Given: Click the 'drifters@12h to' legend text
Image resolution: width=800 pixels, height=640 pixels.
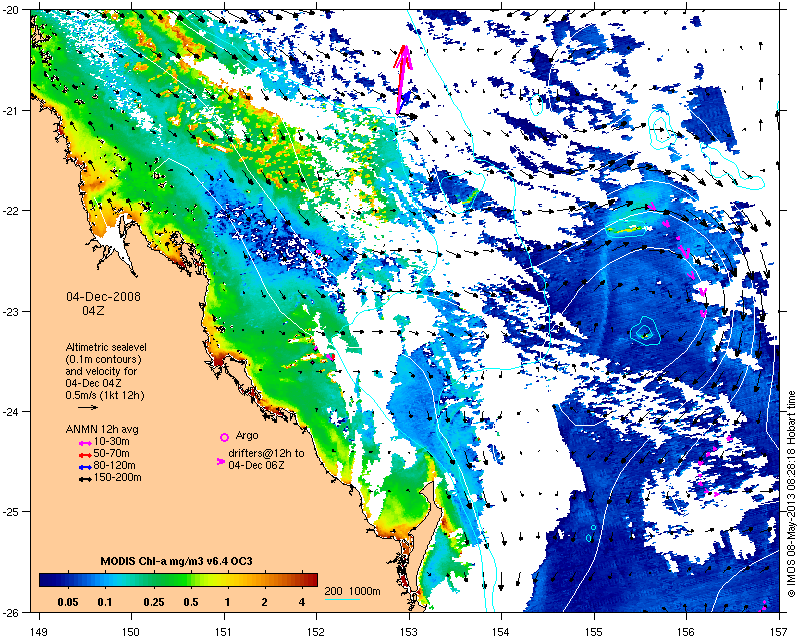Looking at the screenshot, I should tap(266, 453).
